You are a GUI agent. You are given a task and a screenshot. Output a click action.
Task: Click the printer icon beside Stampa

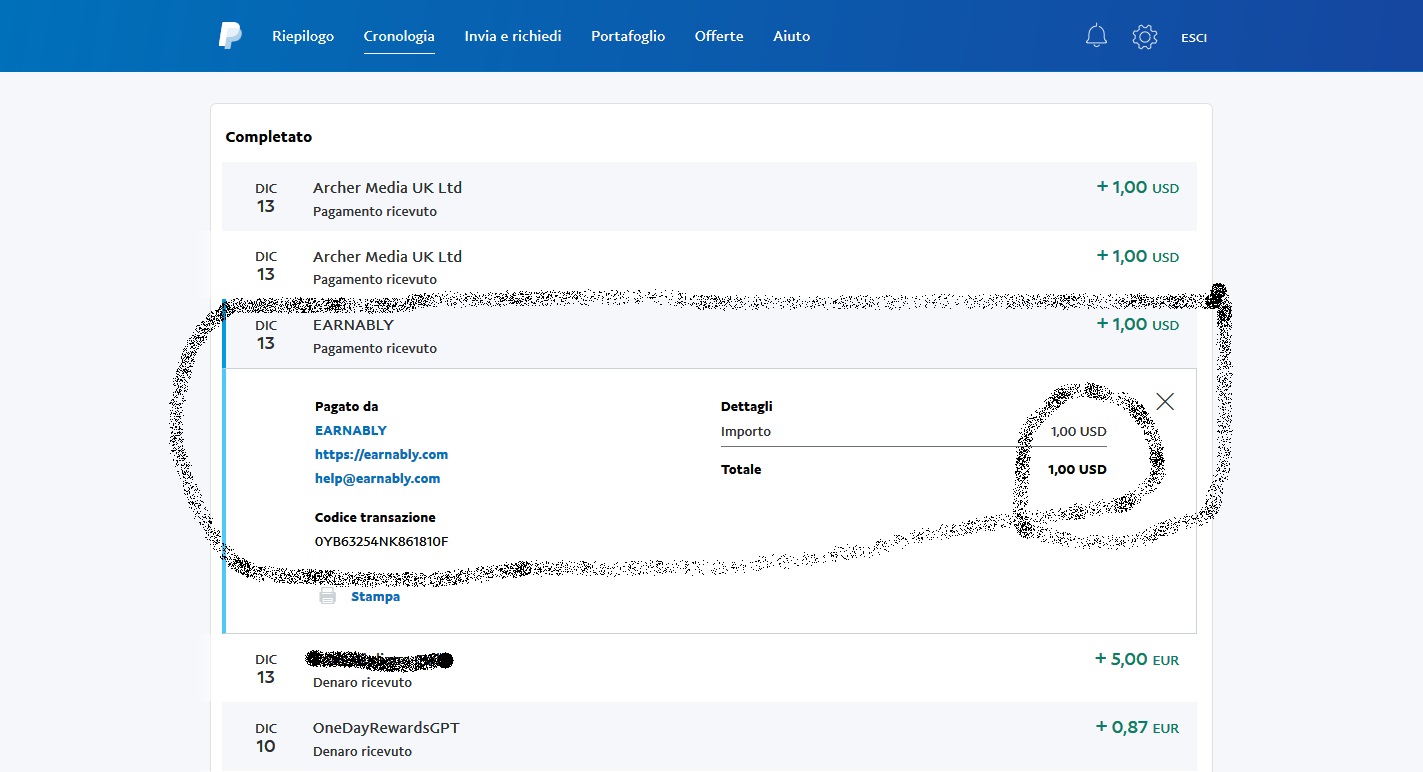[327, 596]
